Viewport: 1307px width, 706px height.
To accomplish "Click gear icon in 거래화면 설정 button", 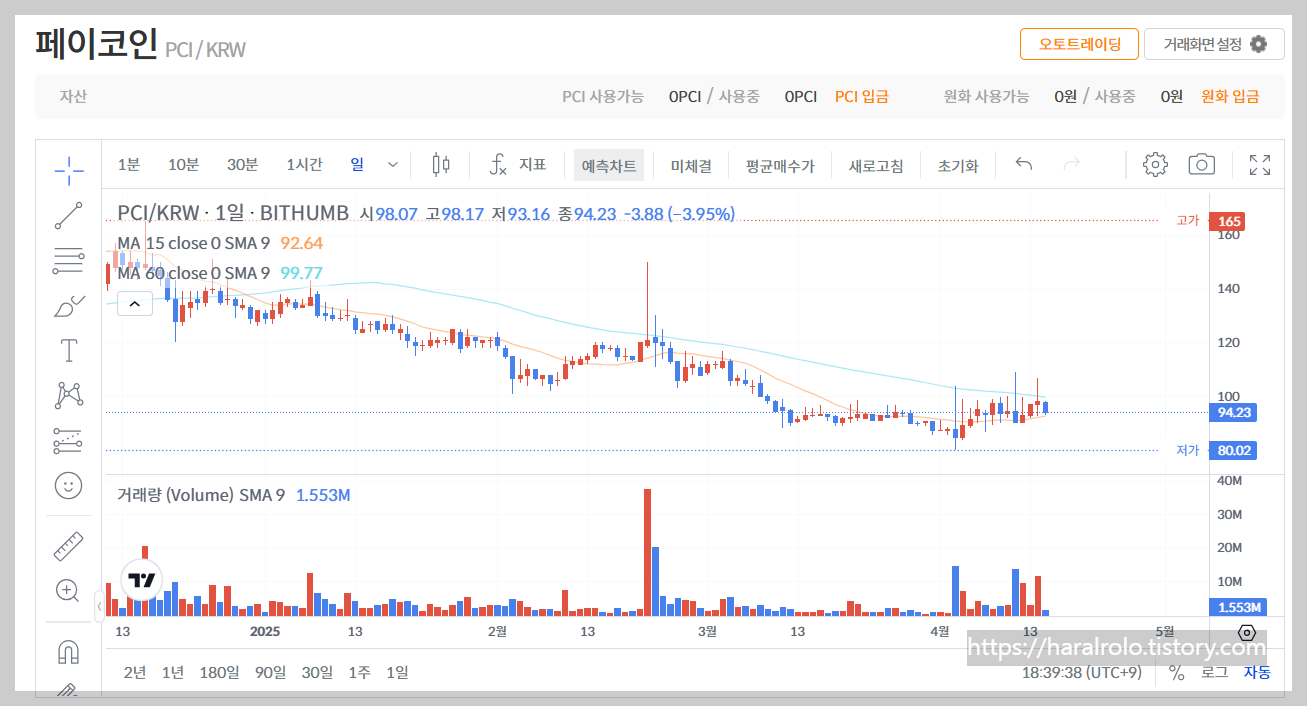I will pos(1259,44).
